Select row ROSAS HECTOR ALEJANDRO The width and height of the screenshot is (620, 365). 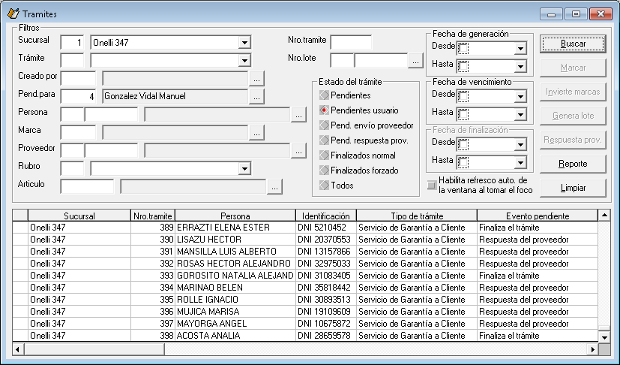[305, 264]
